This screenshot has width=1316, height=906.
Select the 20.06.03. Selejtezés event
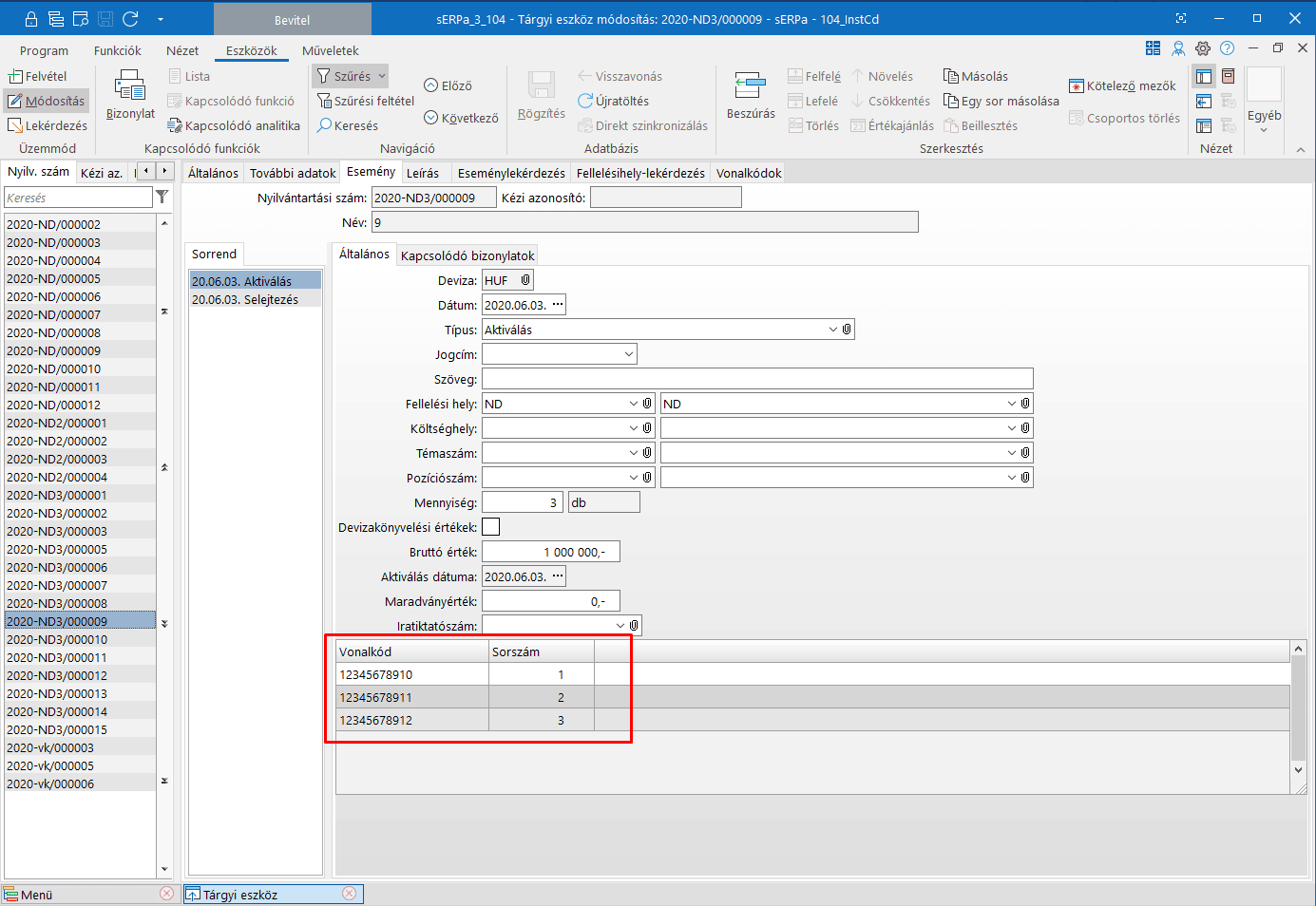tap(245, 299)
